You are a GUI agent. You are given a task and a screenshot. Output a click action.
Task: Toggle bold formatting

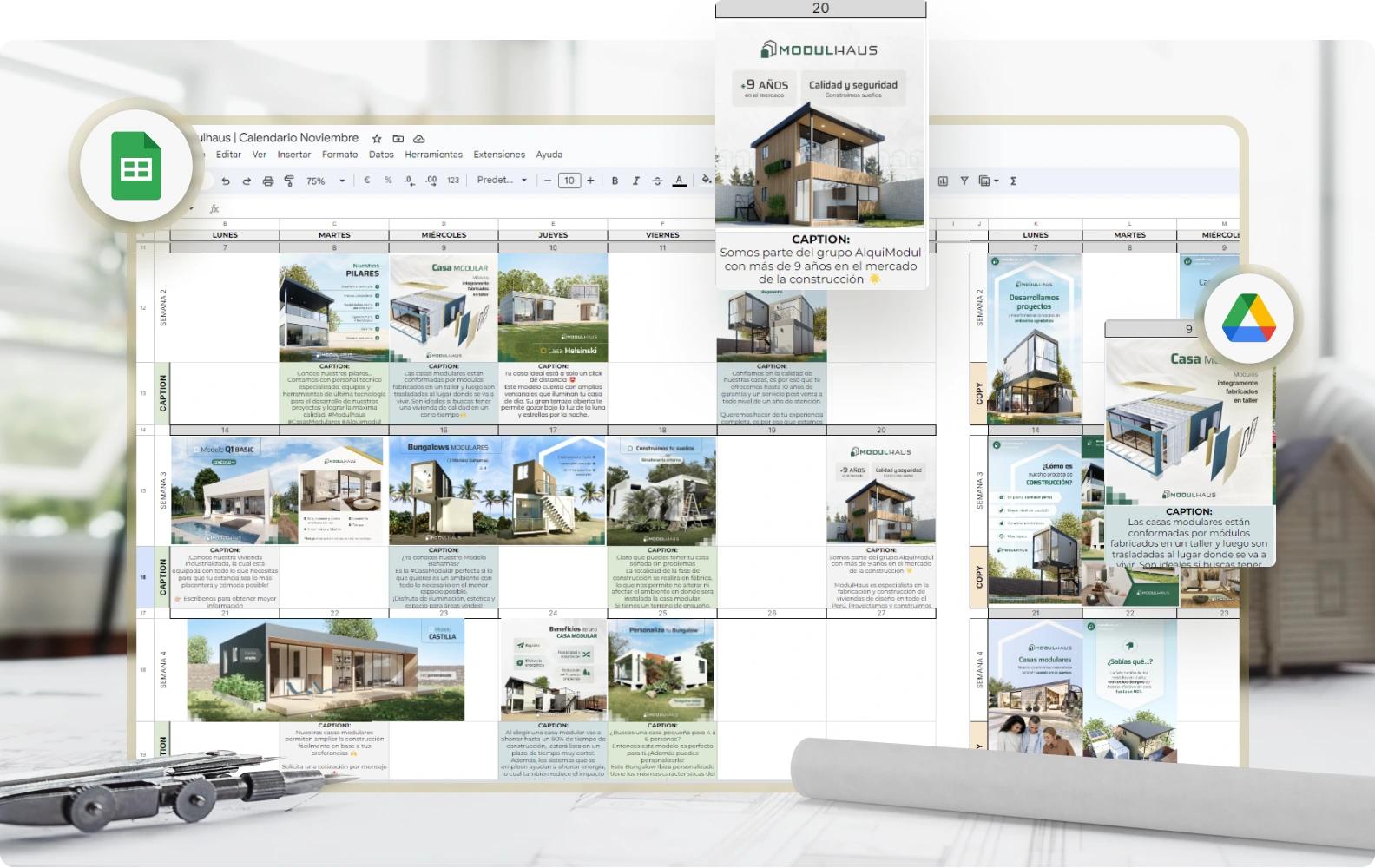(x=615, y=181)
